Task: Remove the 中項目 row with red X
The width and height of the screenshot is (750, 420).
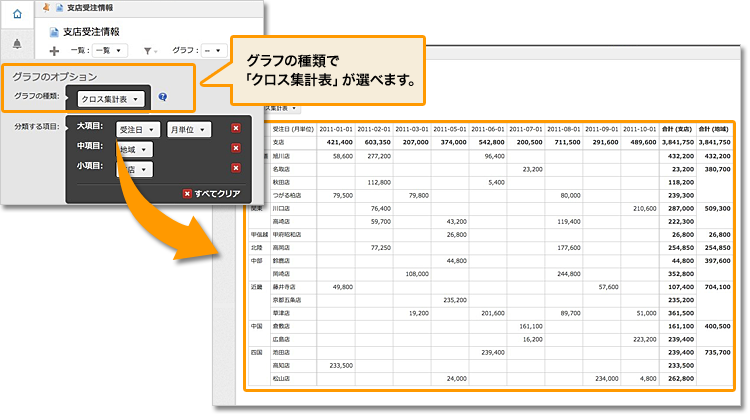Action: tap(235, 149)
